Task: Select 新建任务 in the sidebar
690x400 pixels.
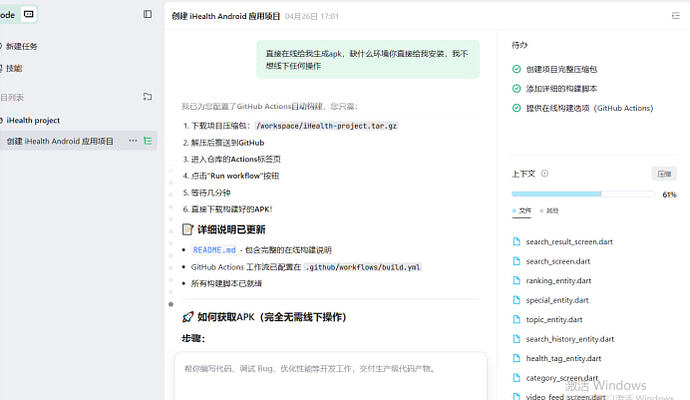Action: (21, 46)
